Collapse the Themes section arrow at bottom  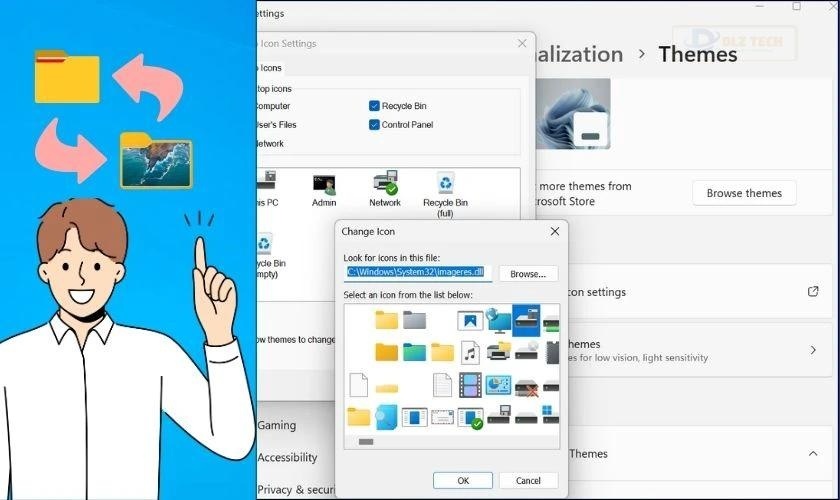coord(812,453)
